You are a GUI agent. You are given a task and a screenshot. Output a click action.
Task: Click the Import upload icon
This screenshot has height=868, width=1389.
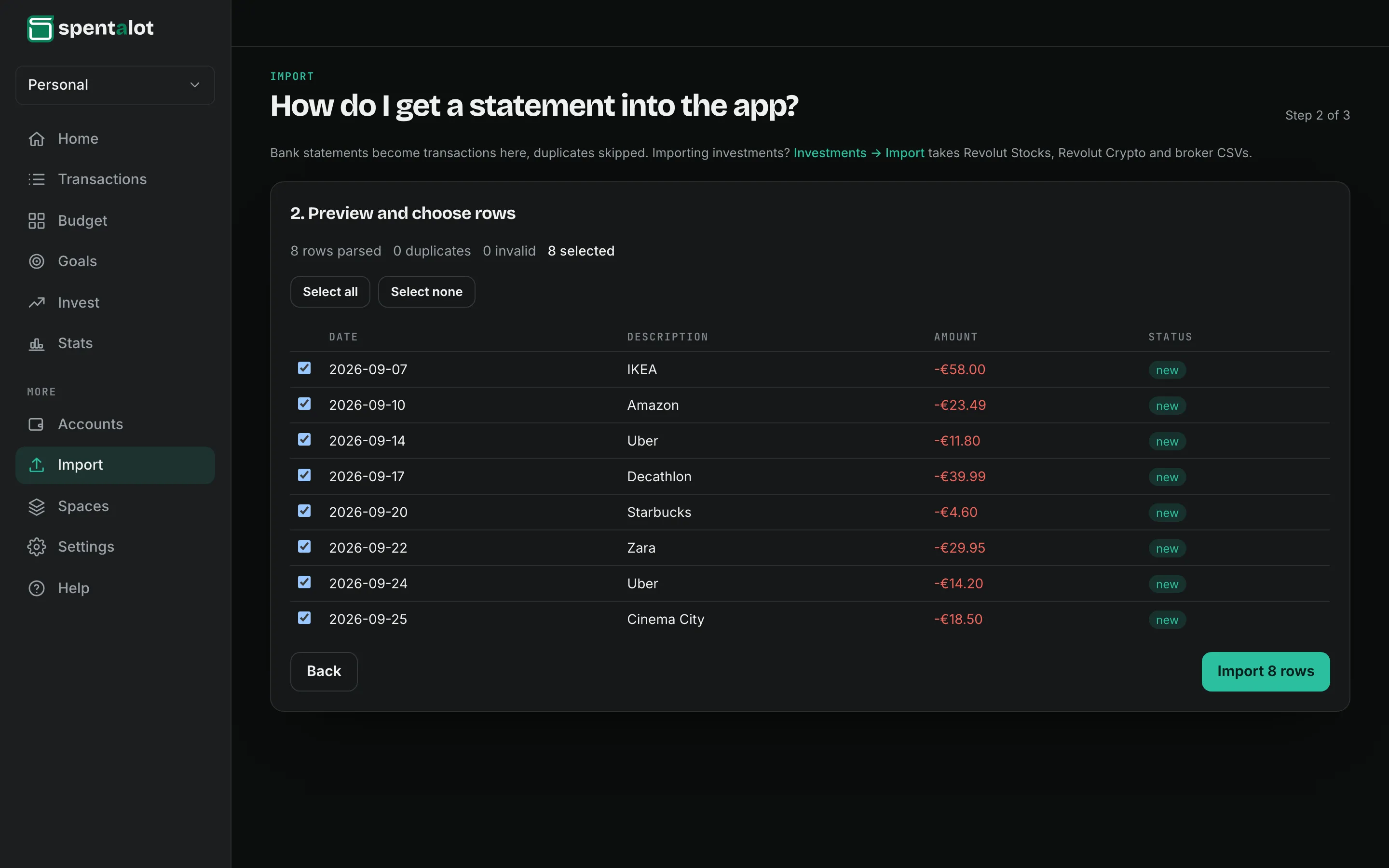[x=37, y=465]
